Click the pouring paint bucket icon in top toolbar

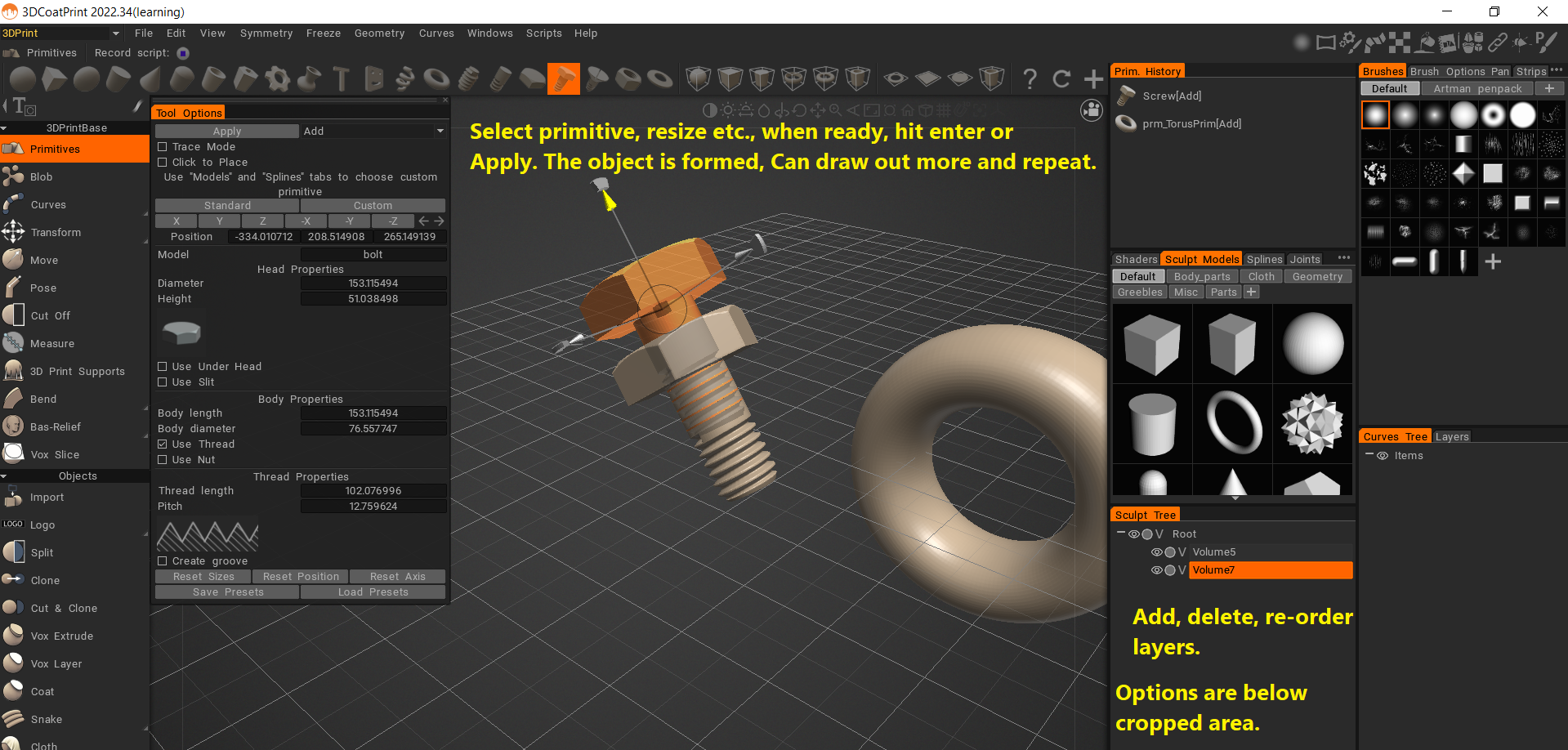pyautogui.click(x=1425, y=42)
